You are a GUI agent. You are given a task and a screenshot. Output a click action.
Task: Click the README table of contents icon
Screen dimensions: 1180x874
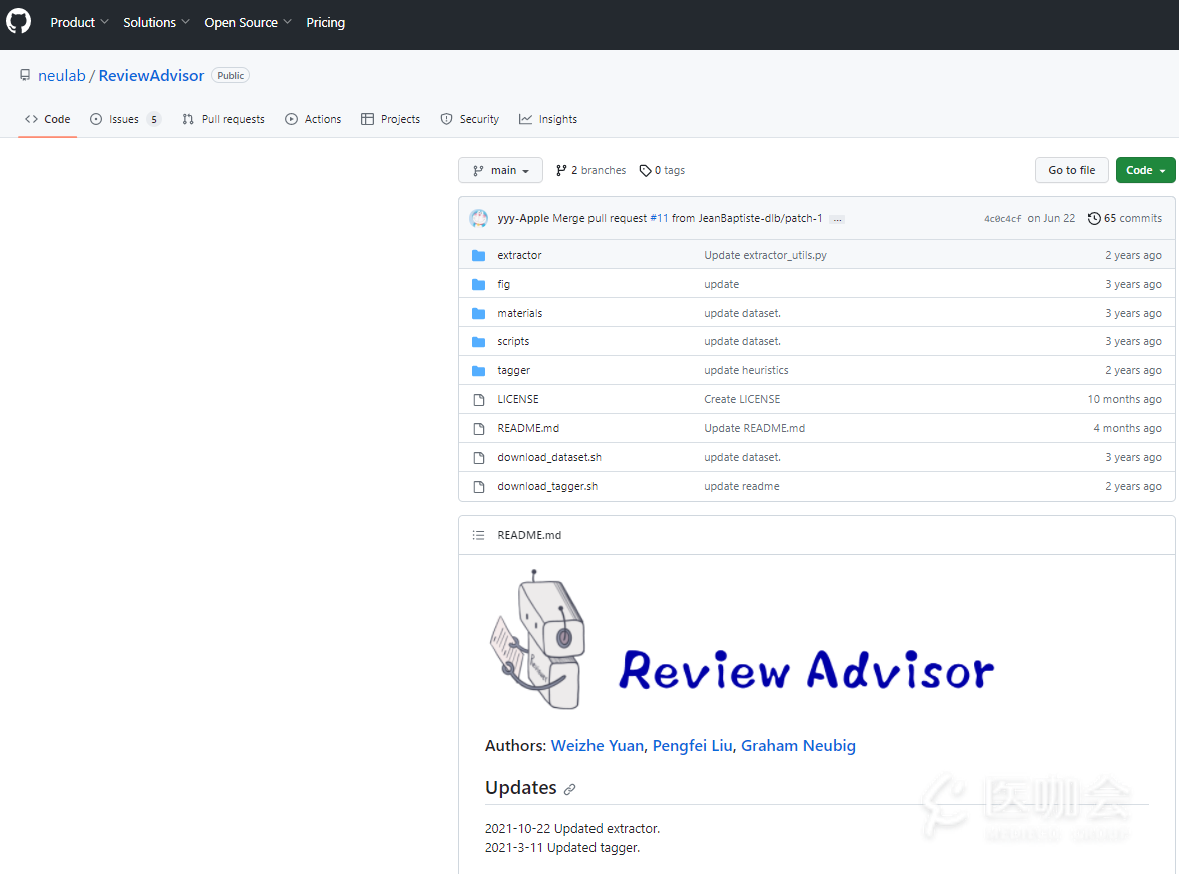tap(478, 535)
